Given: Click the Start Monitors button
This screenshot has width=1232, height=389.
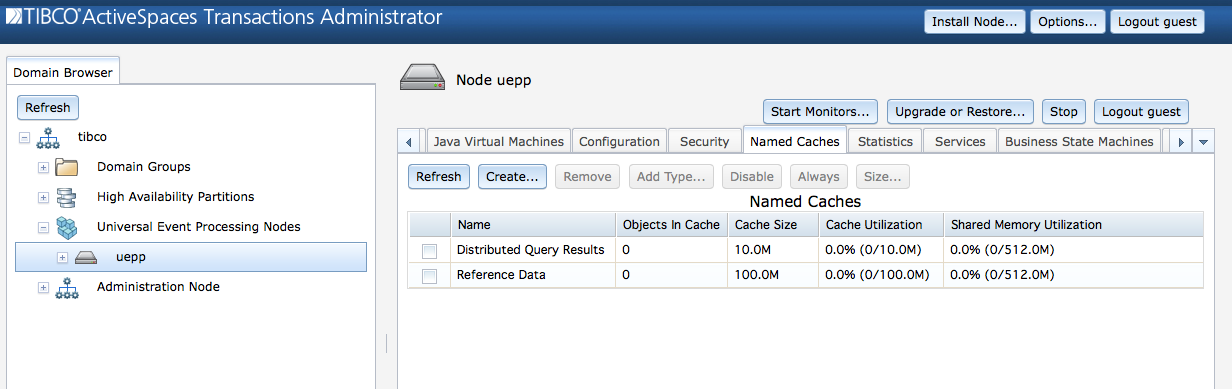Looking at the screenshot, I should tap(821, 111).
